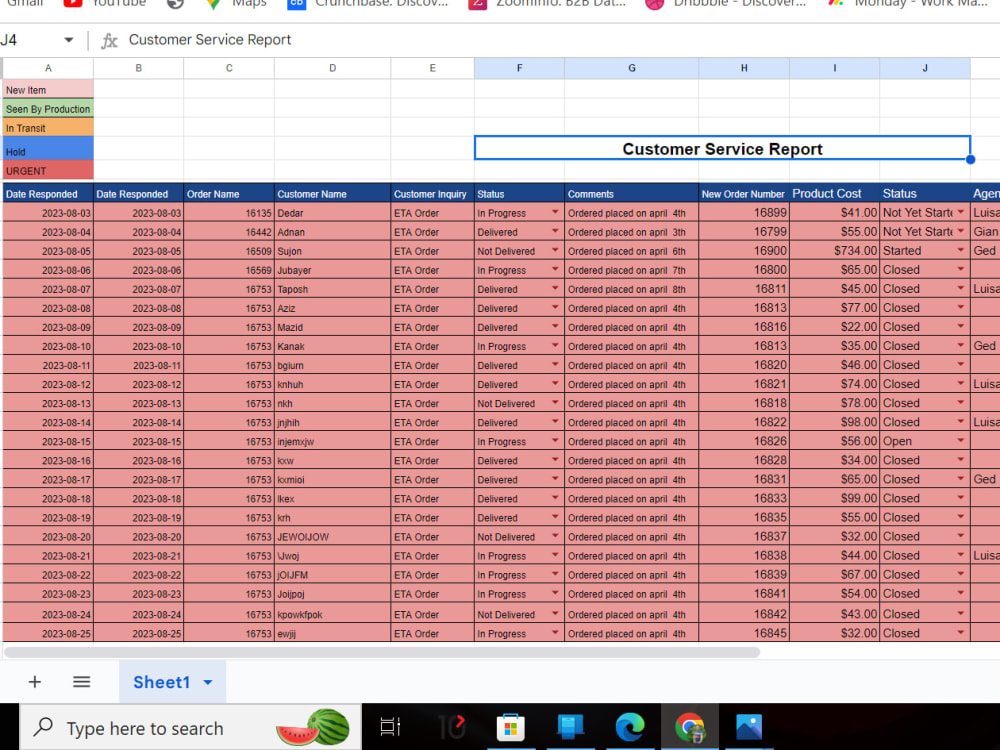The width and height of the screenshot is (1000, 750).
Task: Select the kpowkfpok customer name cell
Action: click(x=332, y=614)
